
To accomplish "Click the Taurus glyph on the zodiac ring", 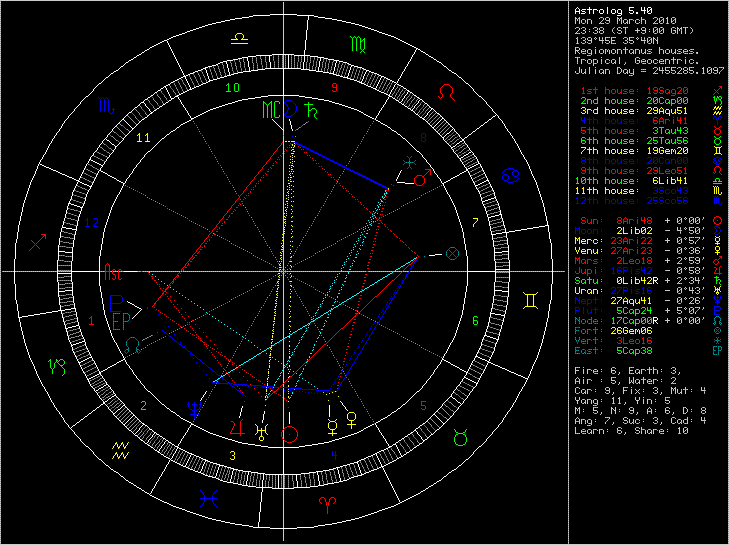I will (460, 438).
